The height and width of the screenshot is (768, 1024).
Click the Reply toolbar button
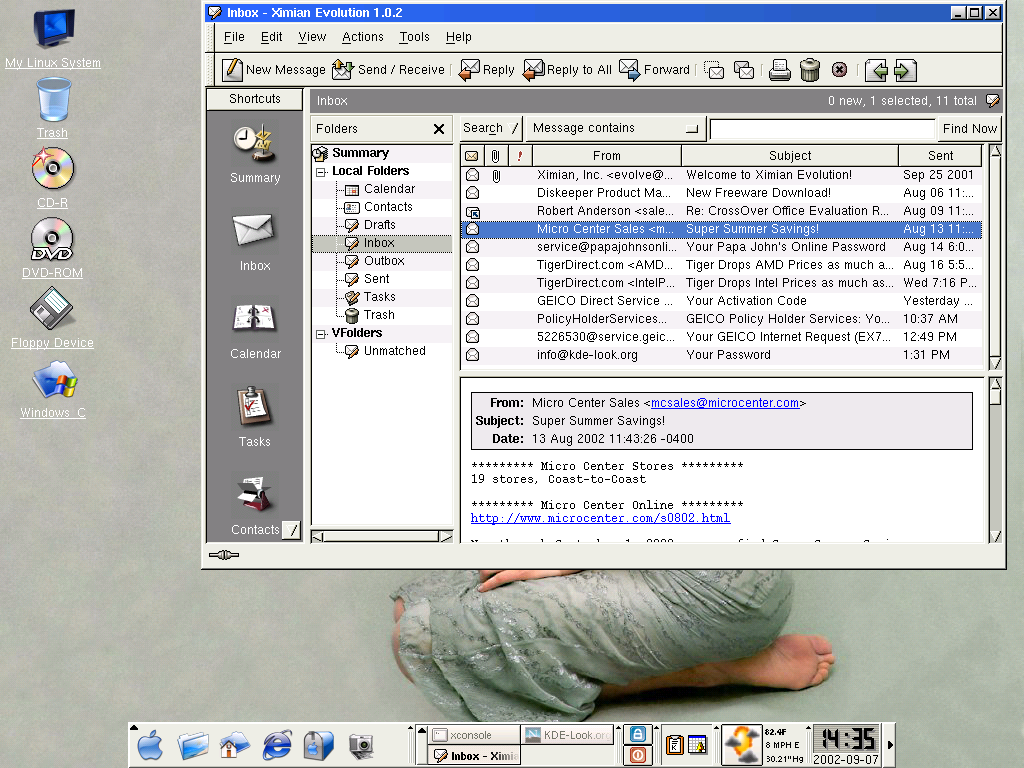tap(487, 70)
